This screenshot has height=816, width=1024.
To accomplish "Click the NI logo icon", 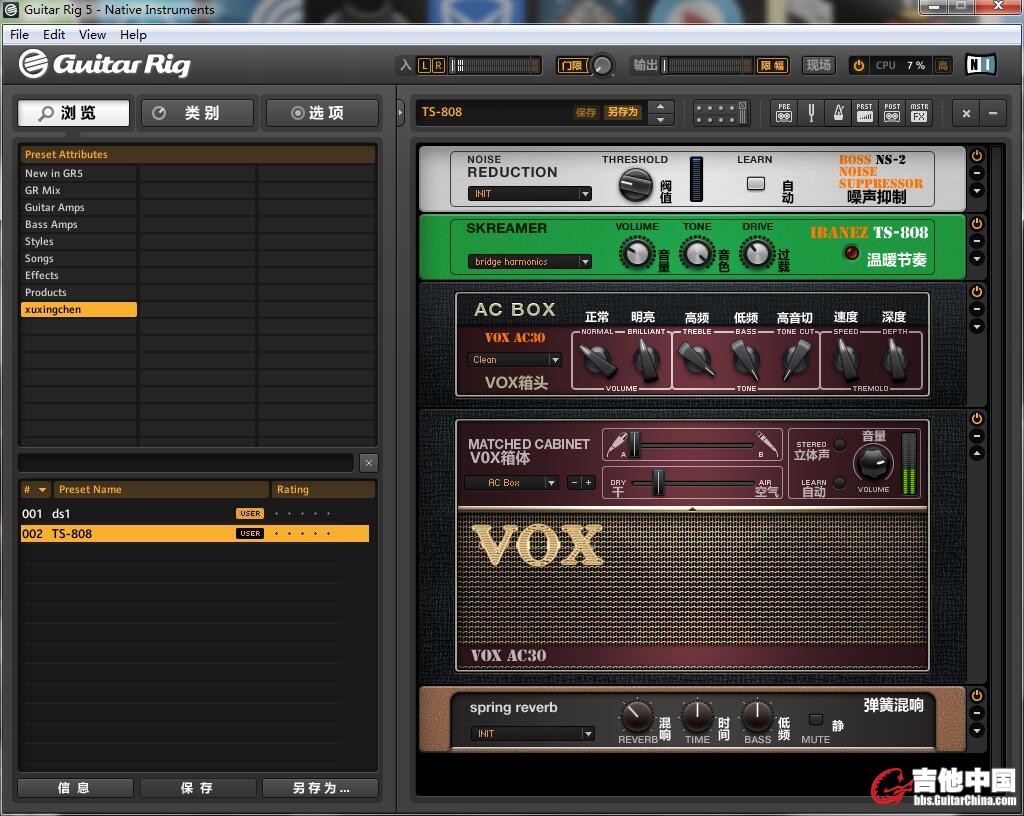I will [981, 65].
